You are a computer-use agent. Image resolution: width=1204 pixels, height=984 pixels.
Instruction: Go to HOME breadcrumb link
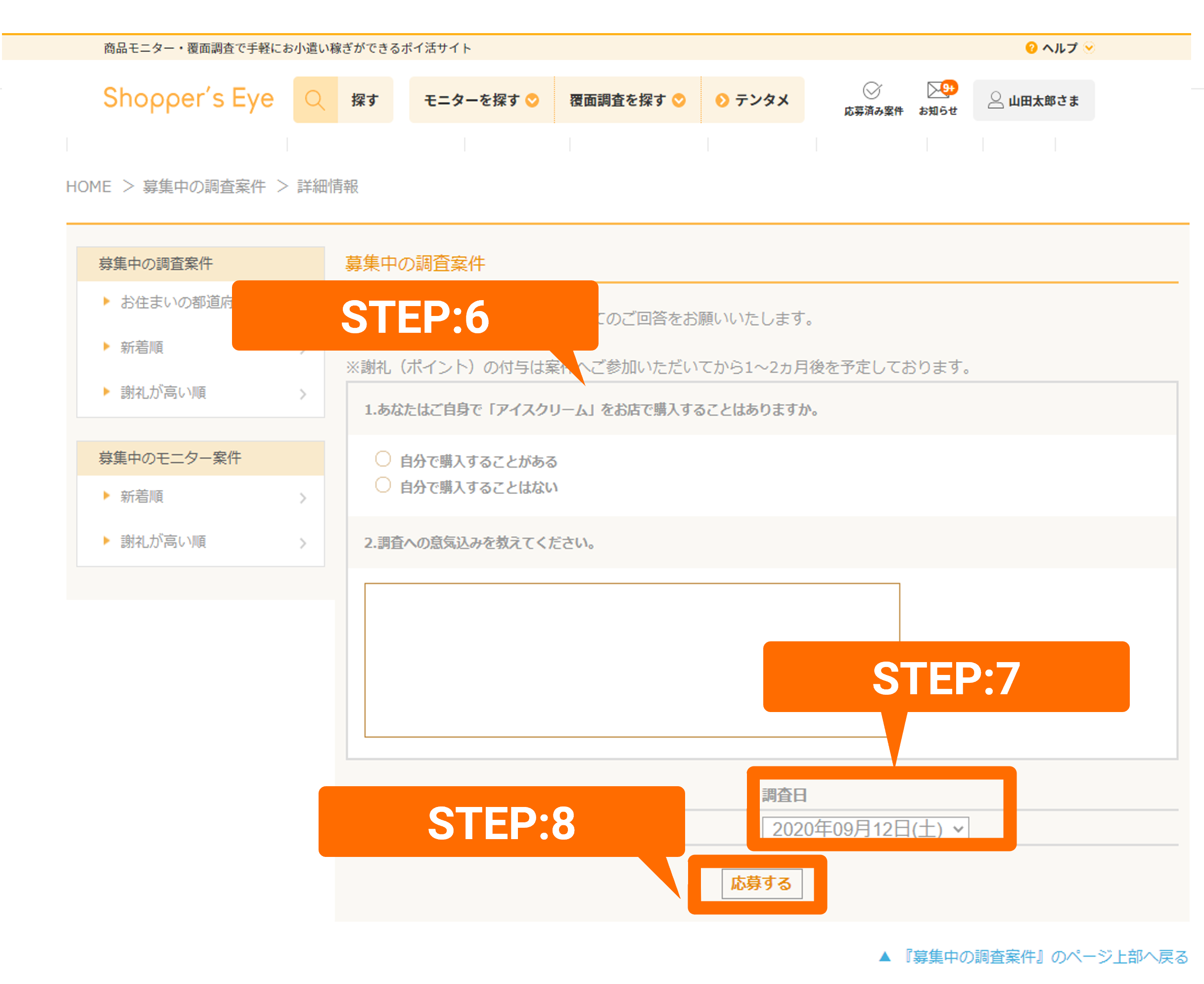[89, 186]
